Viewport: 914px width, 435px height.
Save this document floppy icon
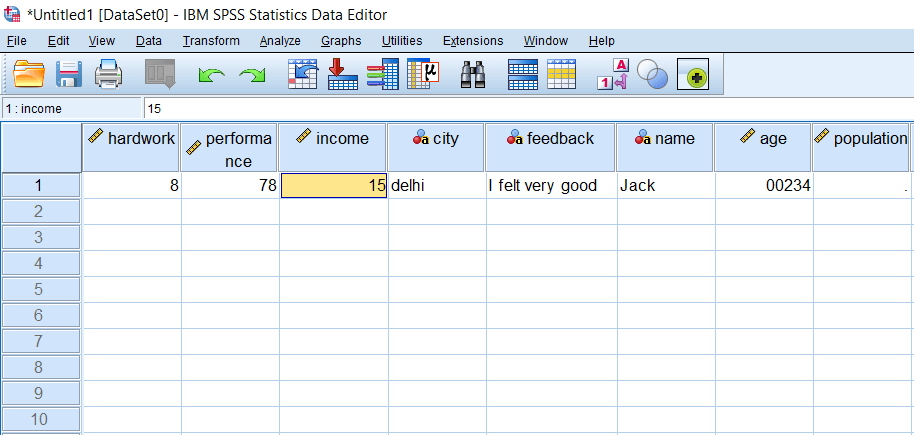69,74
